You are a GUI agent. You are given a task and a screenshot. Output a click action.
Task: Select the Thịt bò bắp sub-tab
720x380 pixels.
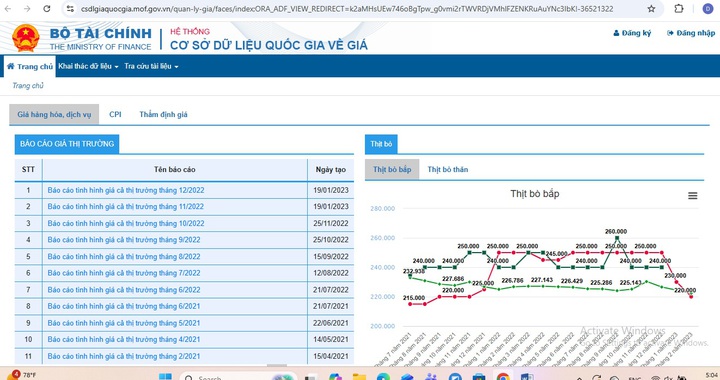tap(392, 170)
